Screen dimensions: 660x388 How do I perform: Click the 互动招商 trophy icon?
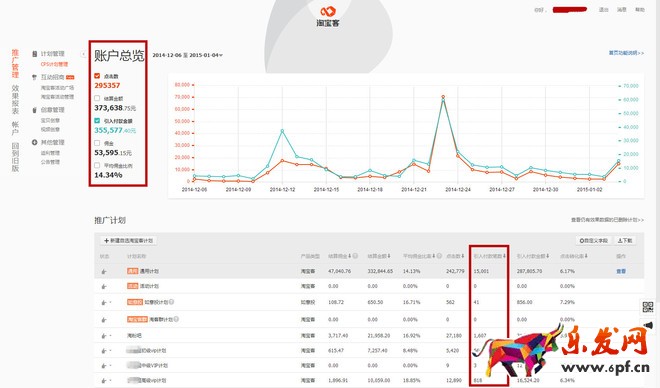click(35, 77)
